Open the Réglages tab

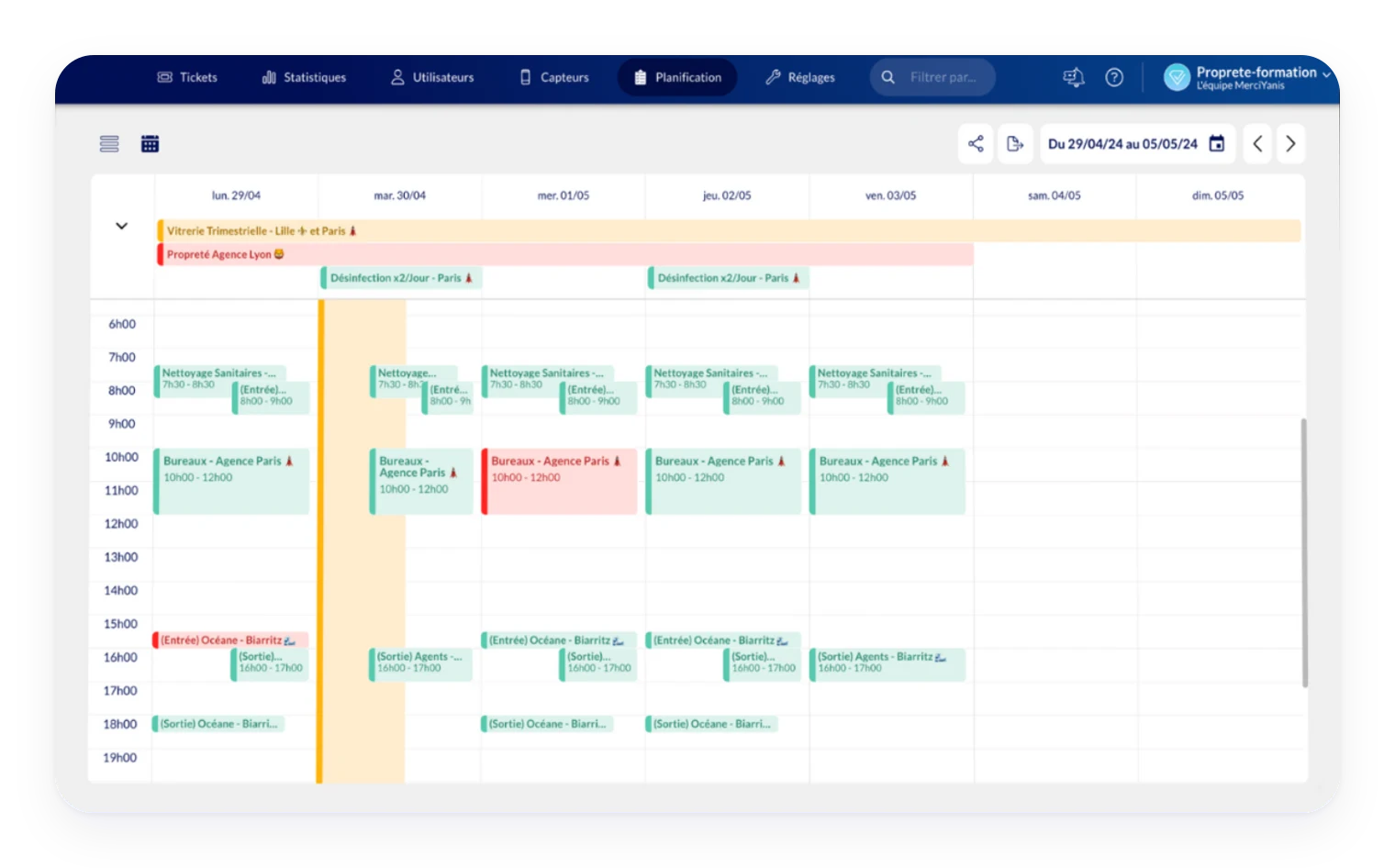(x=800, y=78)
